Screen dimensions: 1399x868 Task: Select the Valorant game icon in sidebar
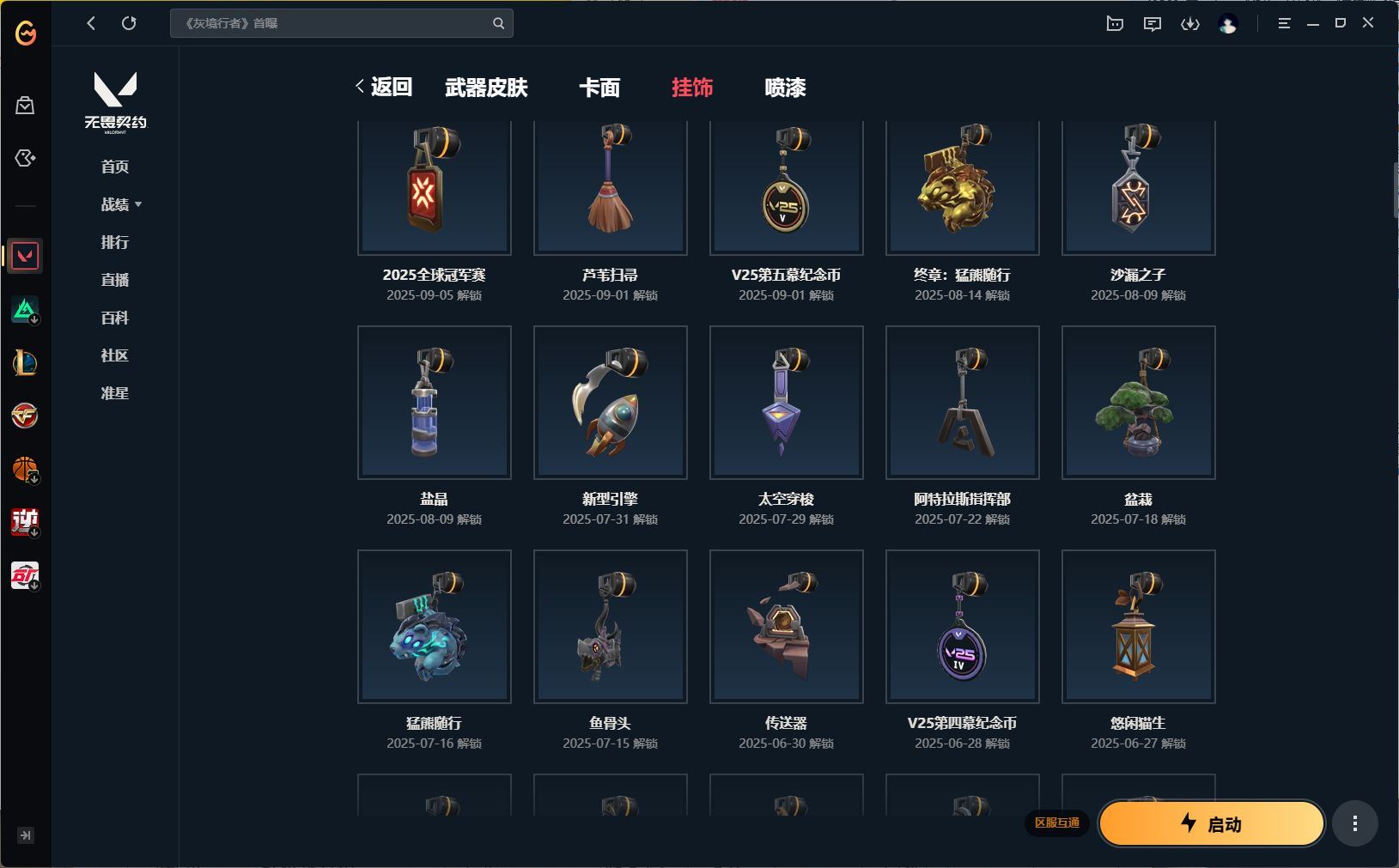25,256
